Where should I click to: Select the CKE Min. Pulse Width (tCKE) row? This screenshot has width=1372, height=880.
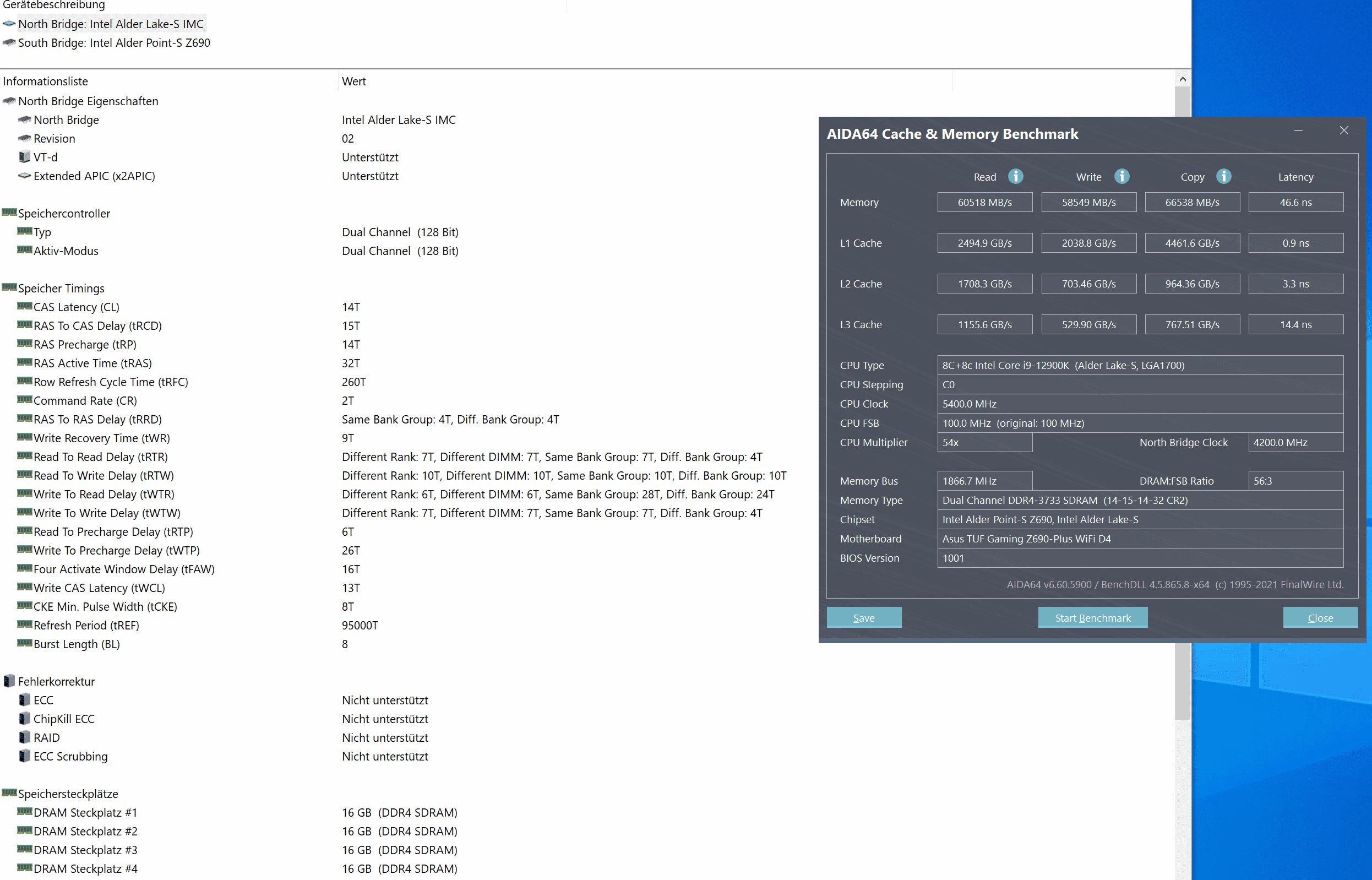[106, 606]
